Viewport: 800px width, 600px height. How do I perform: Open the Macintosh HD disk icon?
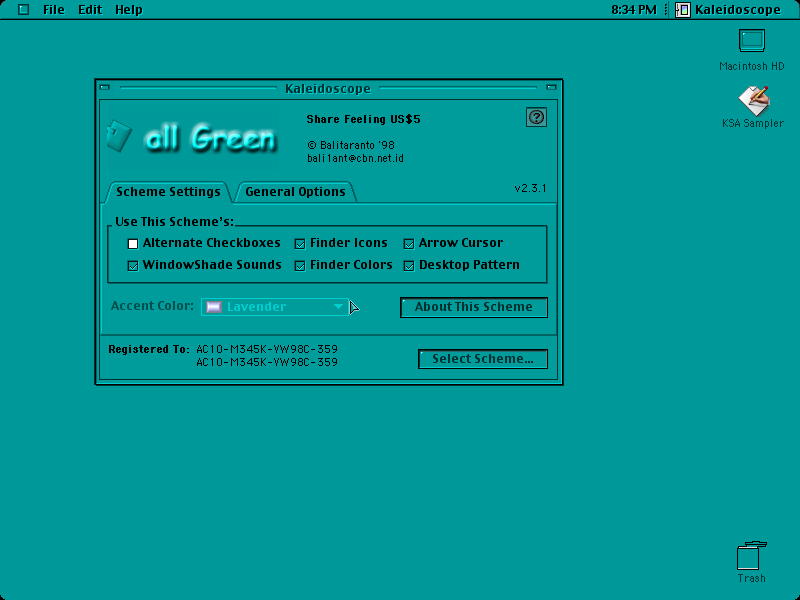point(752,41)
